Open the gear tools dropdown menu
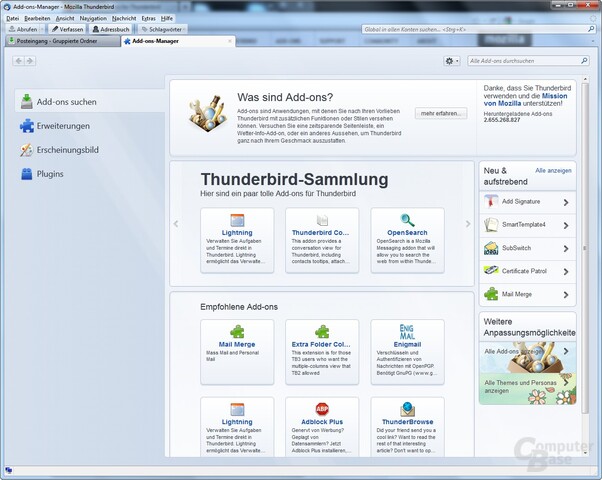602x480 pixels. 452,61
